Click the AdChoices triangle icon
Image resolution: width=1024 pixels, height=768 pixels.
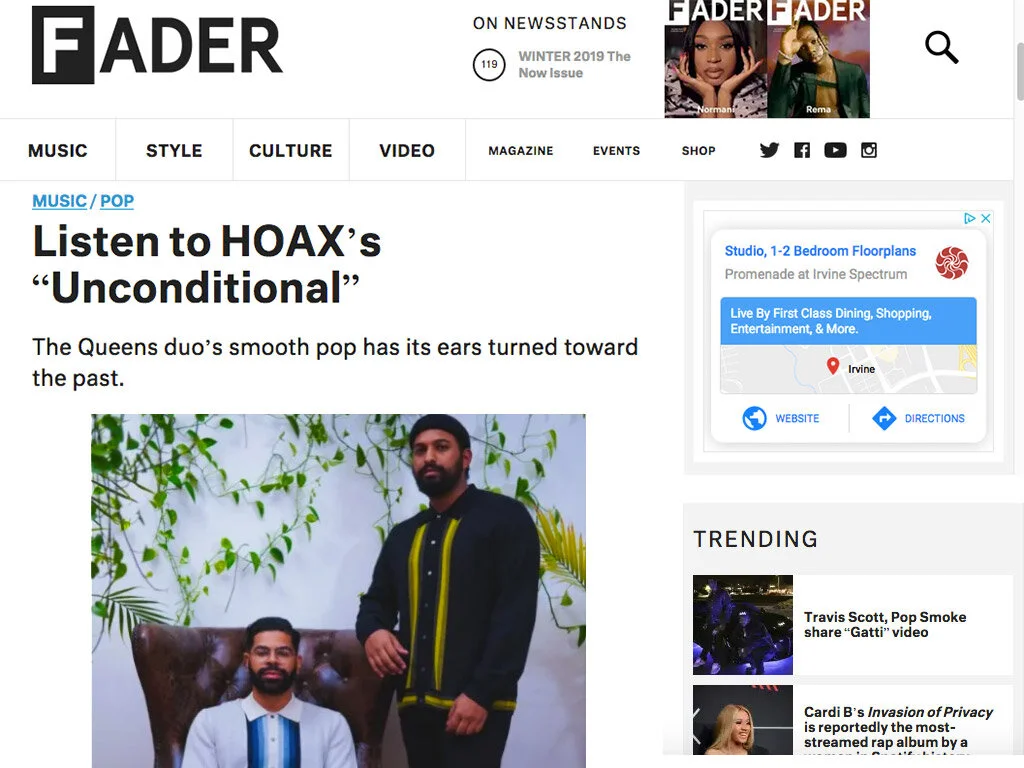[970, 218]
